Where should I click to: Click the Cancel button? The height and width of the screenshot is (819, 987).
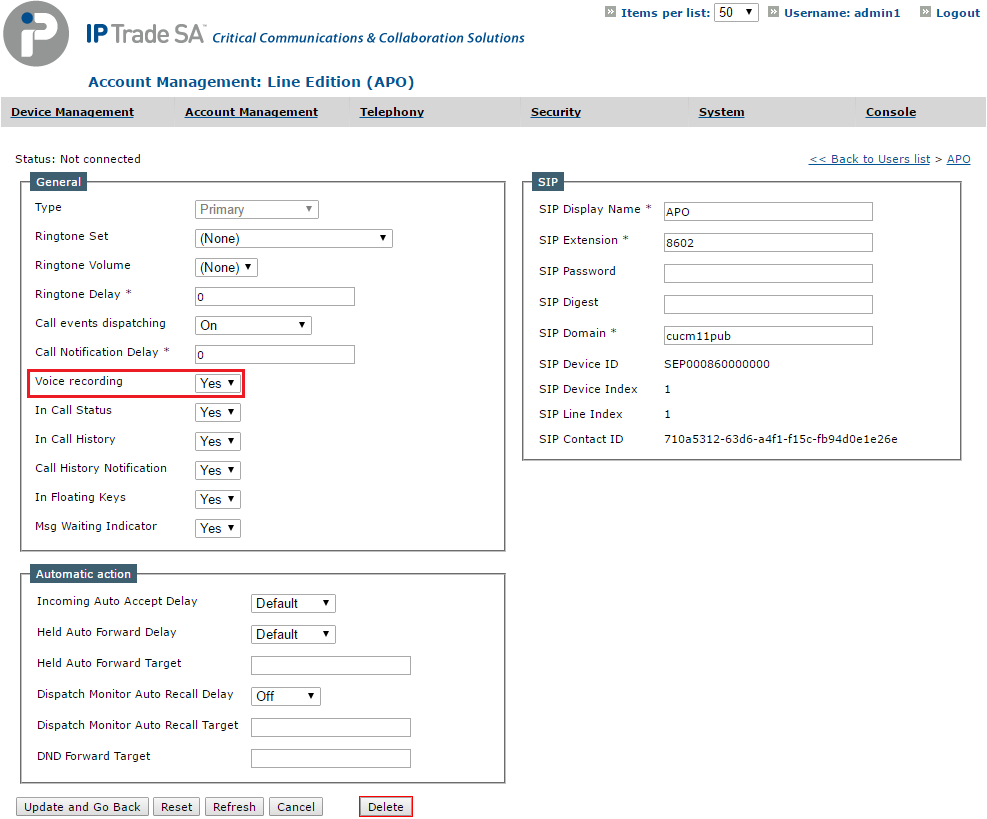pos(296,807)
